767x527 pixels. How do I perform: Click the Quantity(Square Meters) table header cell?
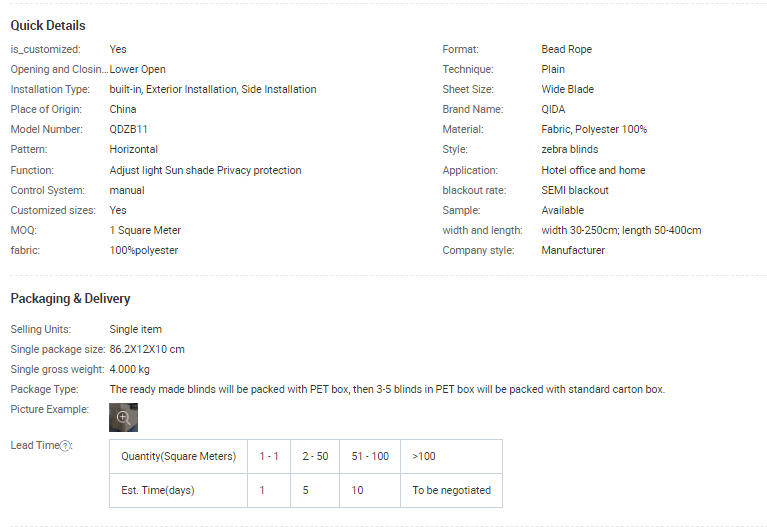tap(178, 456)
